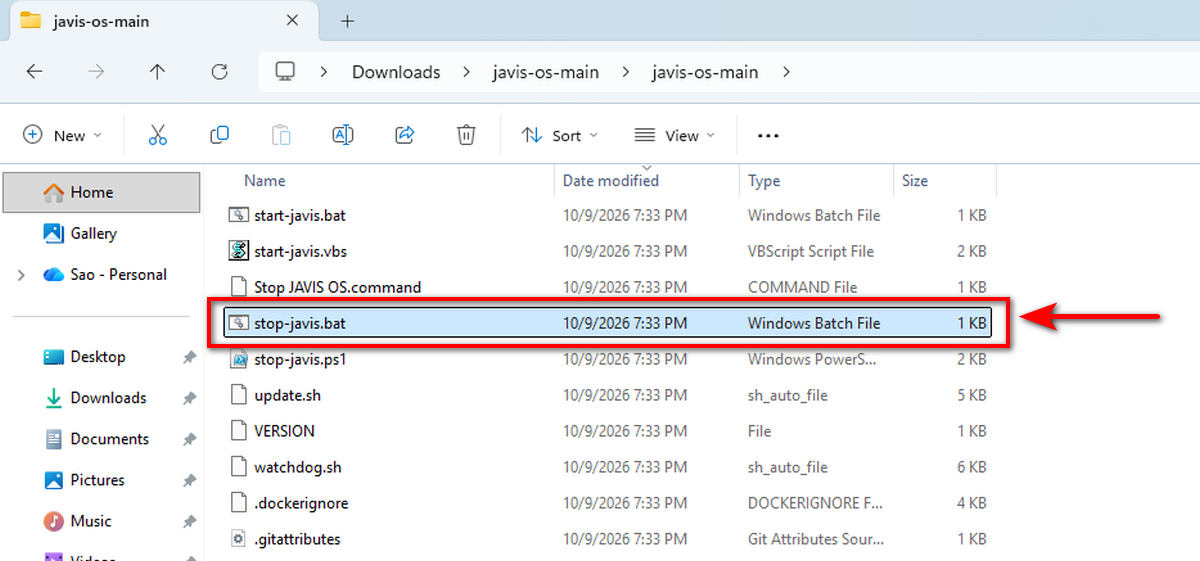Click the update.sh file icon
The image size is (1200, 561).
tap(238, 395)
